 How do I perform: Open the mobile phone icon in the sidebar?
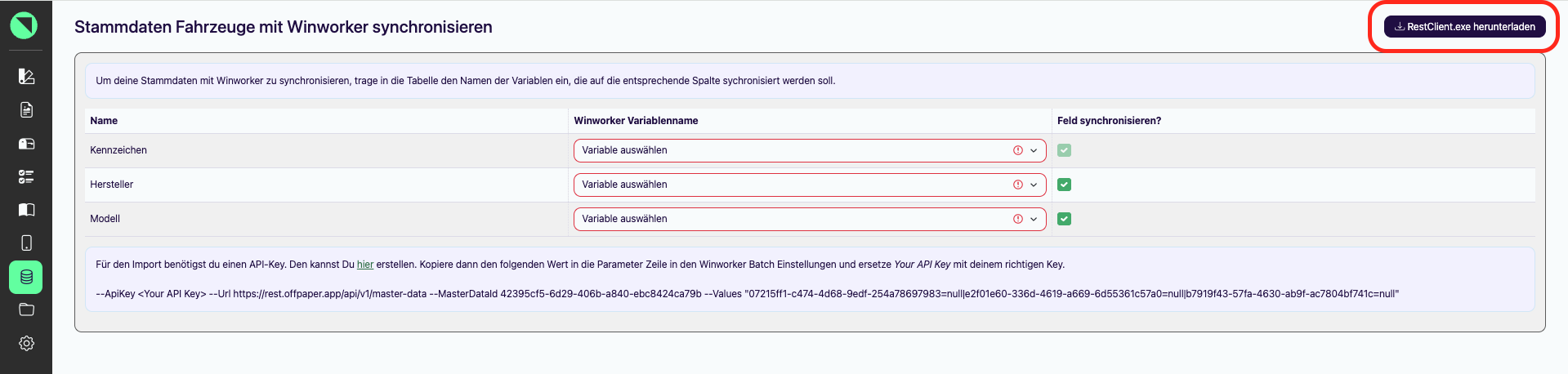pos(26,243)
